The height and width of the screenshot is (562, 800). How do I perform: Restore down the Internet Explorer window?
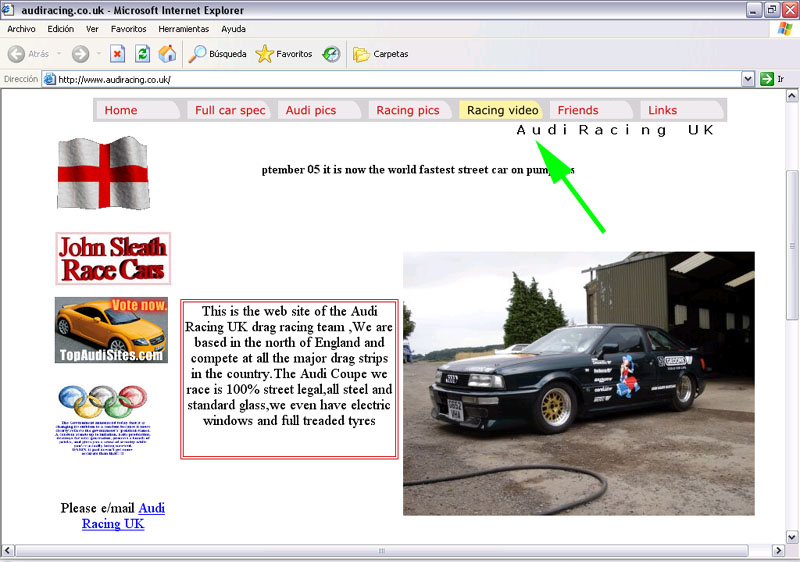771,10
